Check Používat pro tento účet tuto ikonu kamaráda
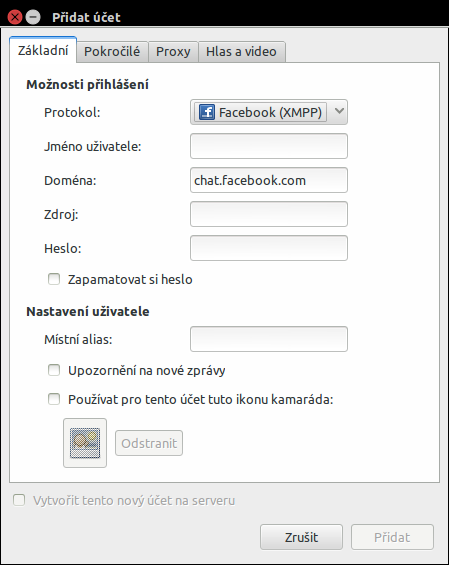Viewport: 449px width, 565px height. pyautogui.click(x=54, y=399)
